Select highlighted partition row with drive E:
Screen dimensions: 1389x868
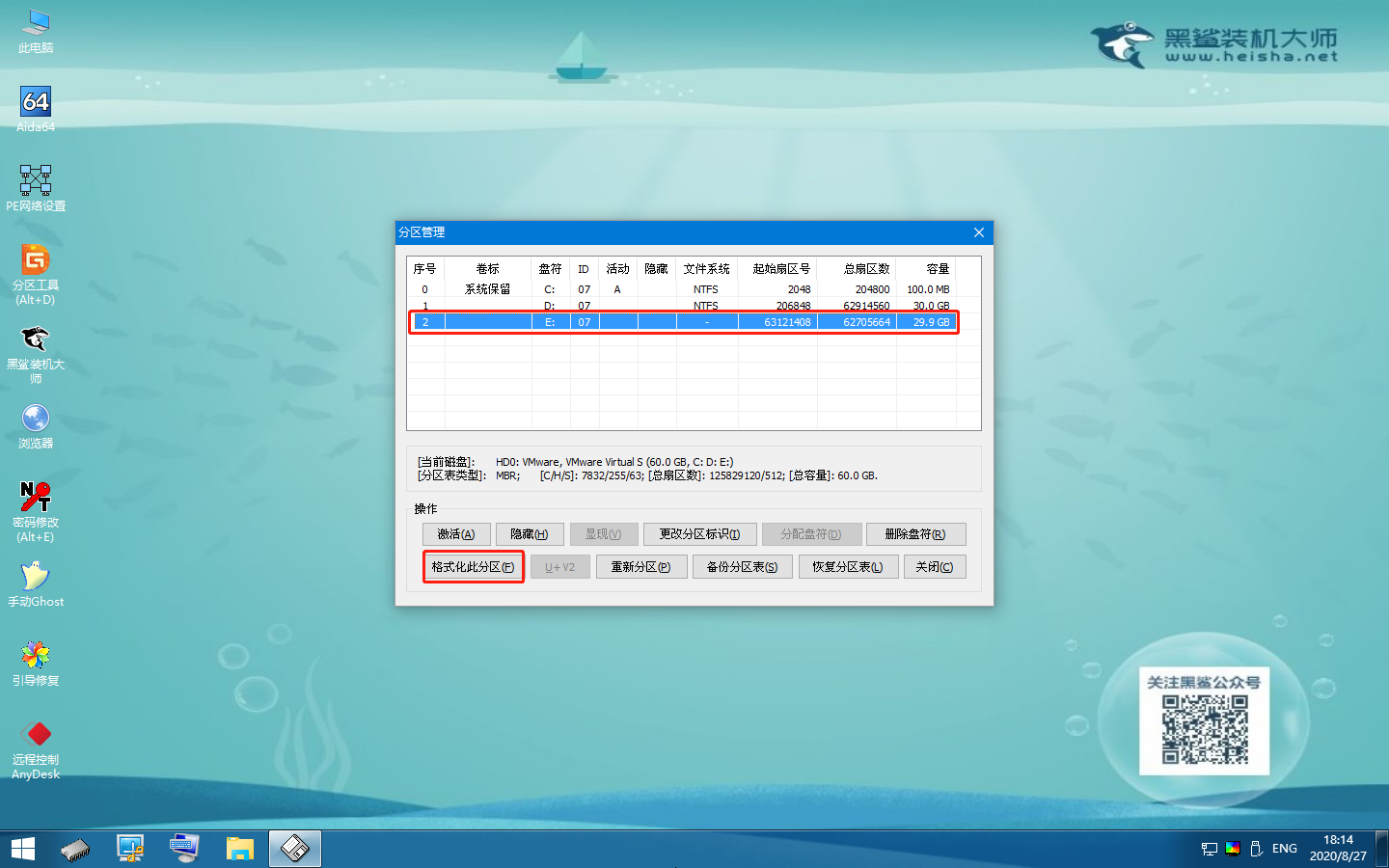tap(683, 322)
